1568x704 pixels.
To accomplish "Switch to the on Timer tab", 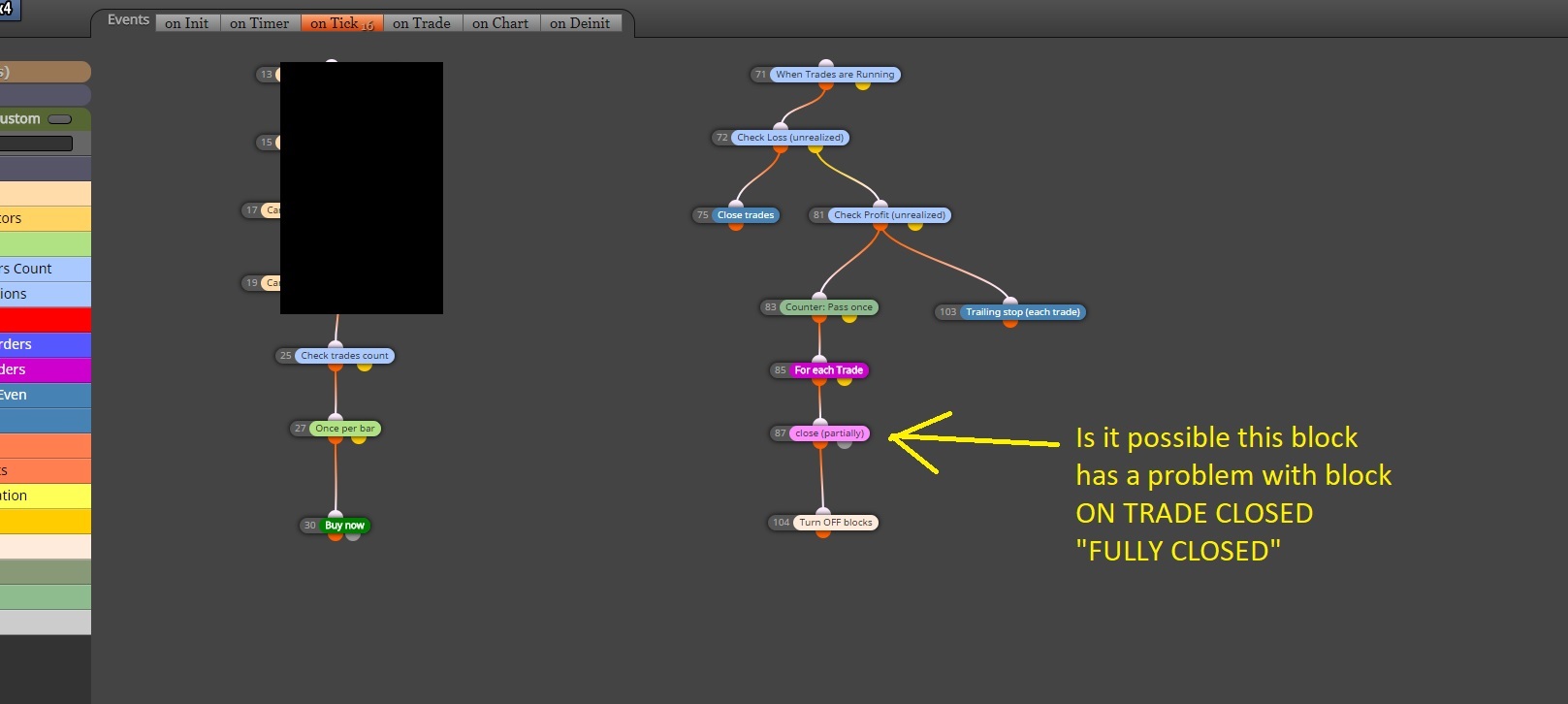I will click(x=260, y=23).
